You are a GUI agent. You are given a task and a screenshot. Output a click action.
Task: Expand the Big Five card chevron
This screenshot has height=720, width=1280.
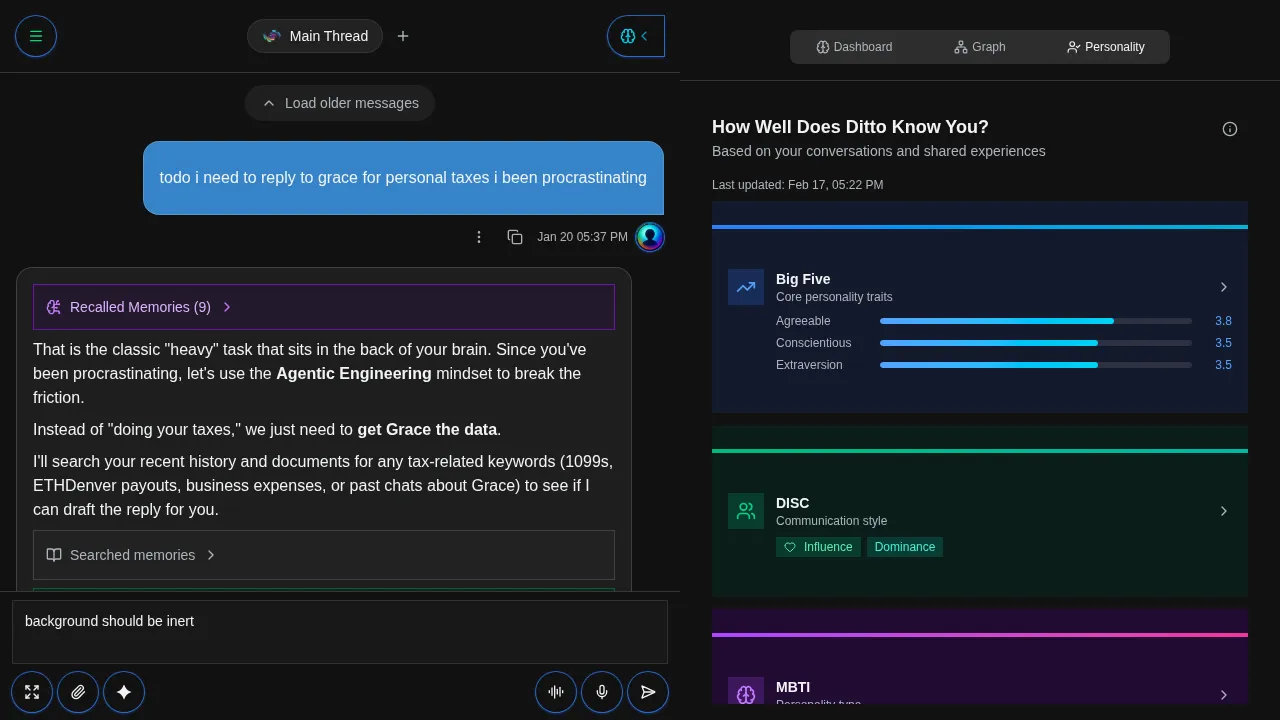click(1223, 287)
